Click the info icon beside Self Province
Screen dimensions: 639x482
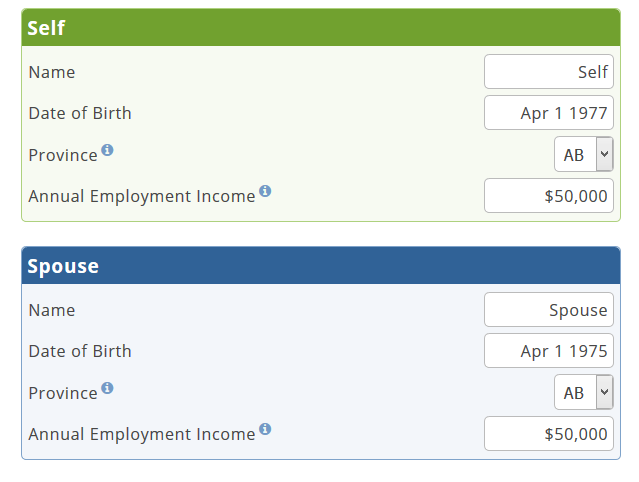(107, 150)
